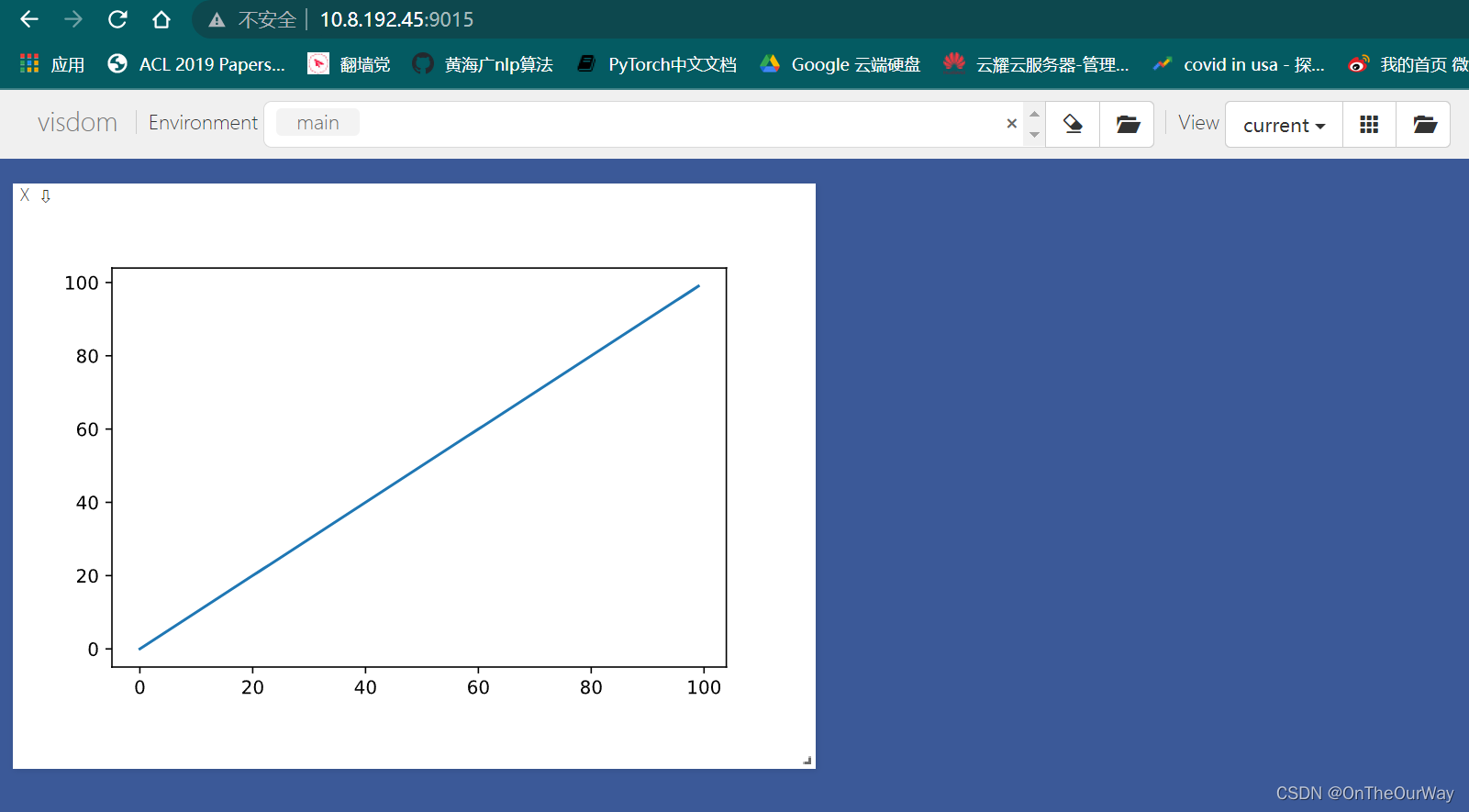
Task: Open the Google 云端硬盘 bookmark
Action: pos(840,64)
